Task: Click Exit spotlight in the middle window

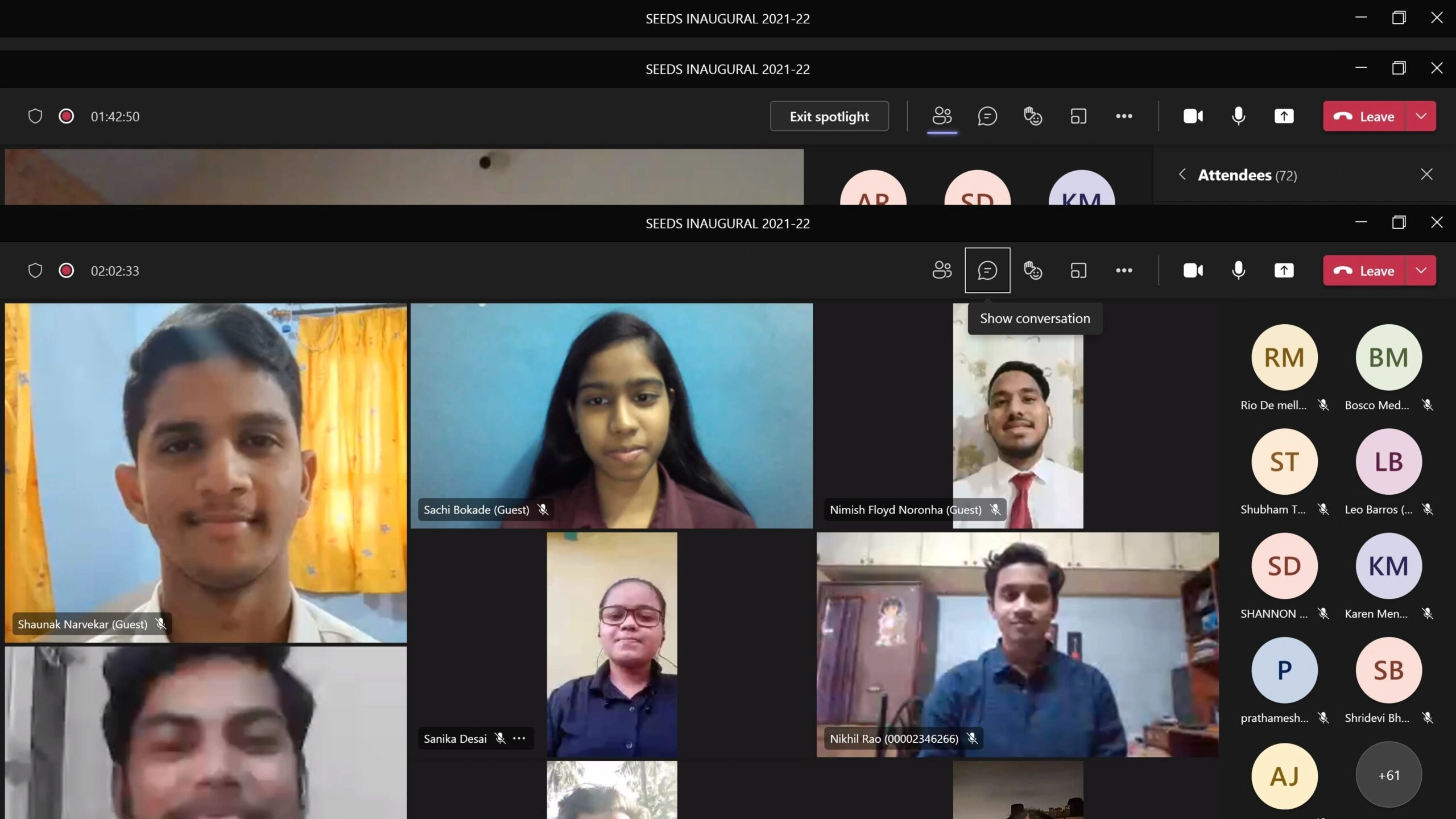Action: pos(829,116)
